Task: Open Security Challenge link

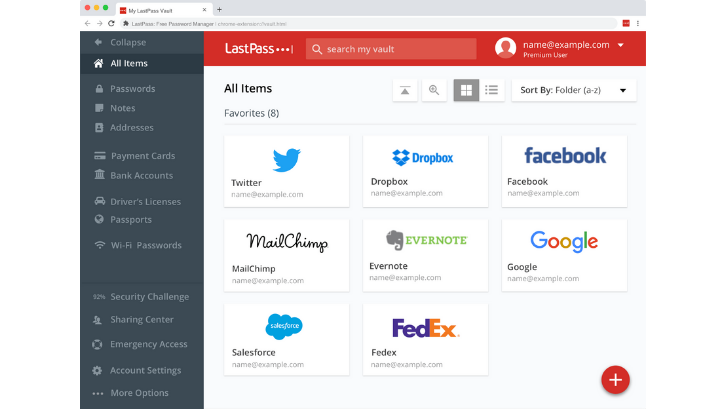Action: 150,296
